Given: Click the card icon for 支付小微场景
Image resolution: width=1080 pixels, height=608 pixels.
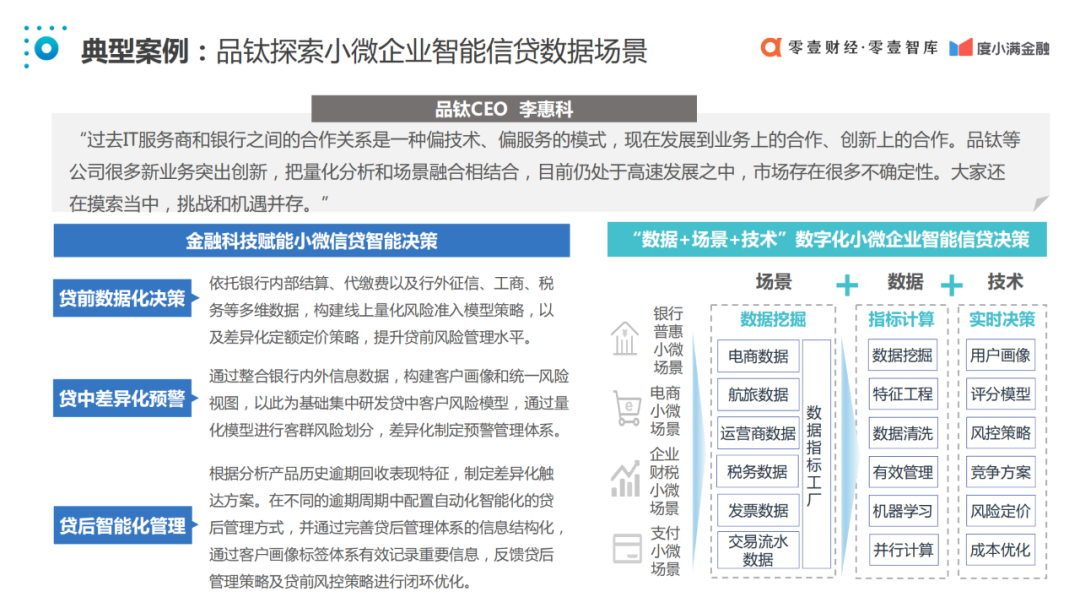Looking at the screenshot, I should coord(627,549).
